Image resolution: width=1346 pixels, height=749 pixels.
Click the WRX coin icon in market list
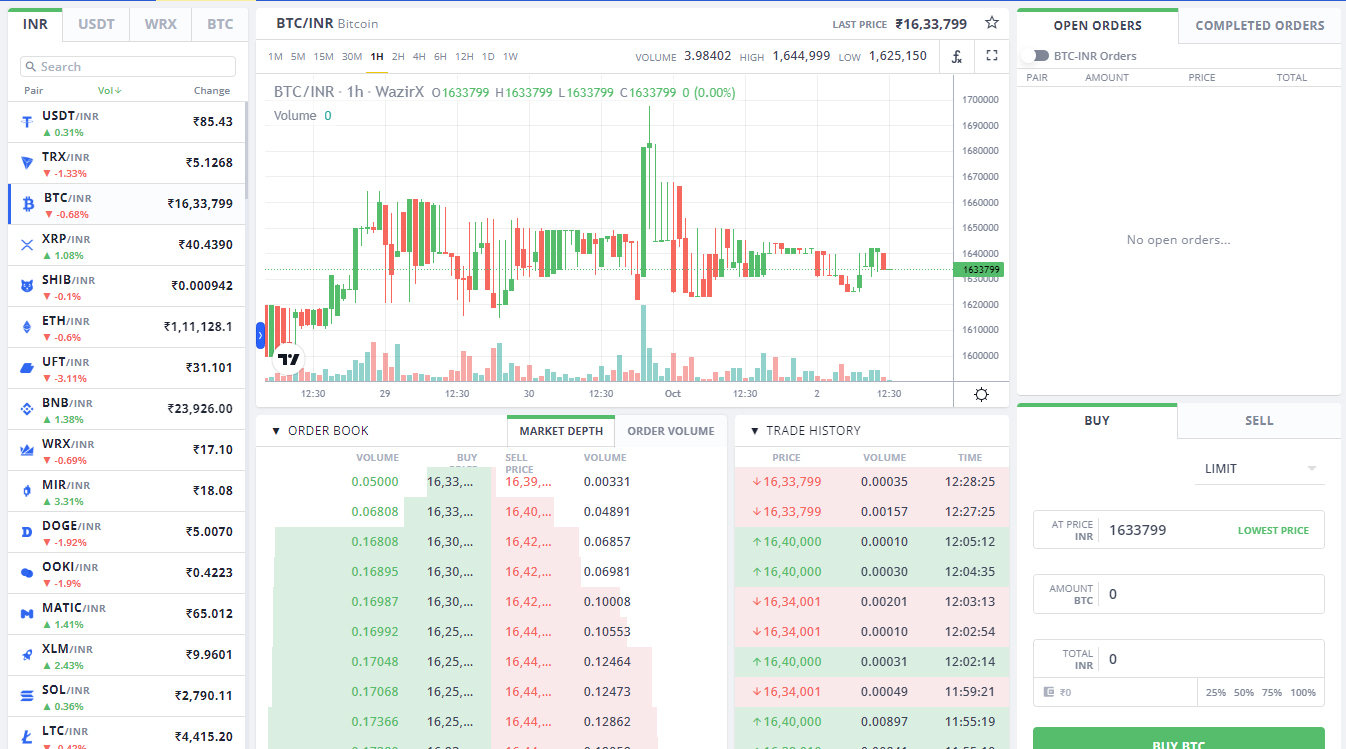pyautogui.click(x=27, y=450)
